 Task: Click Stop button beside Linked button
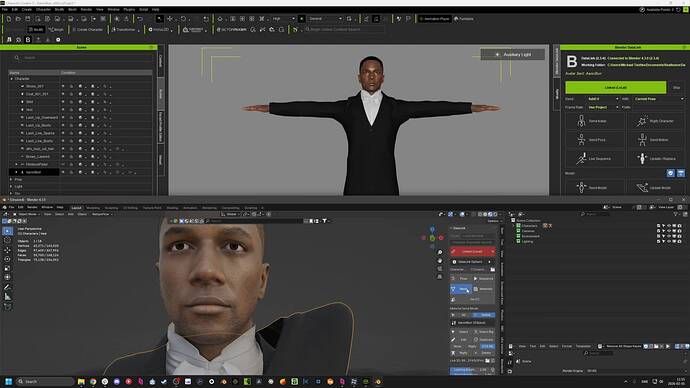tap(676, 88)
